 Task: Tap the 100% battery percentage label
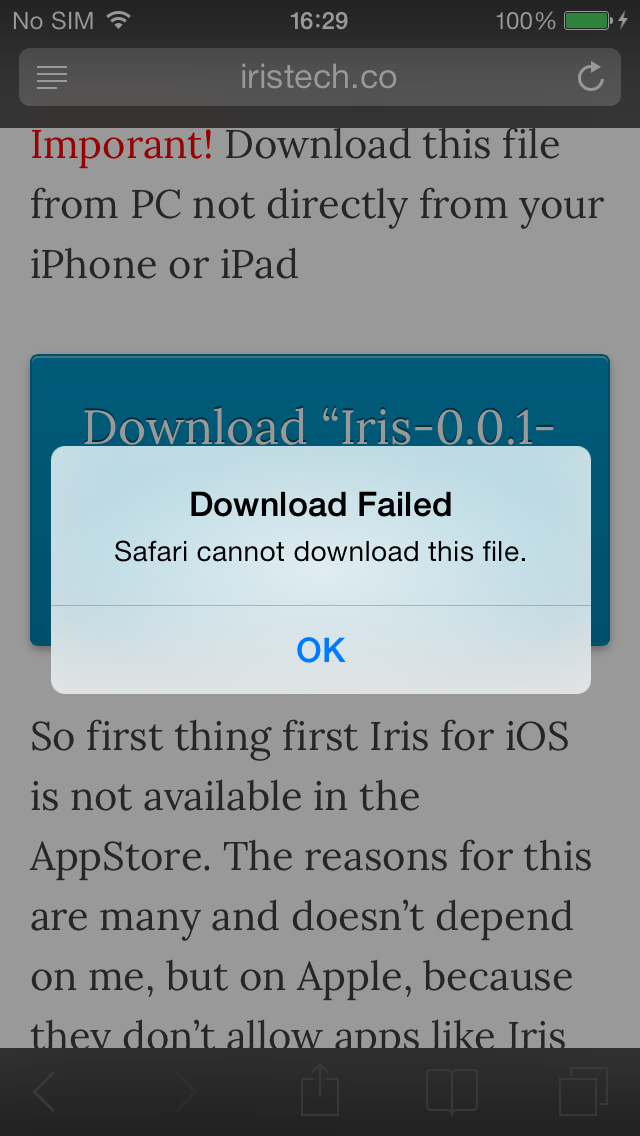tap(525, 20)
